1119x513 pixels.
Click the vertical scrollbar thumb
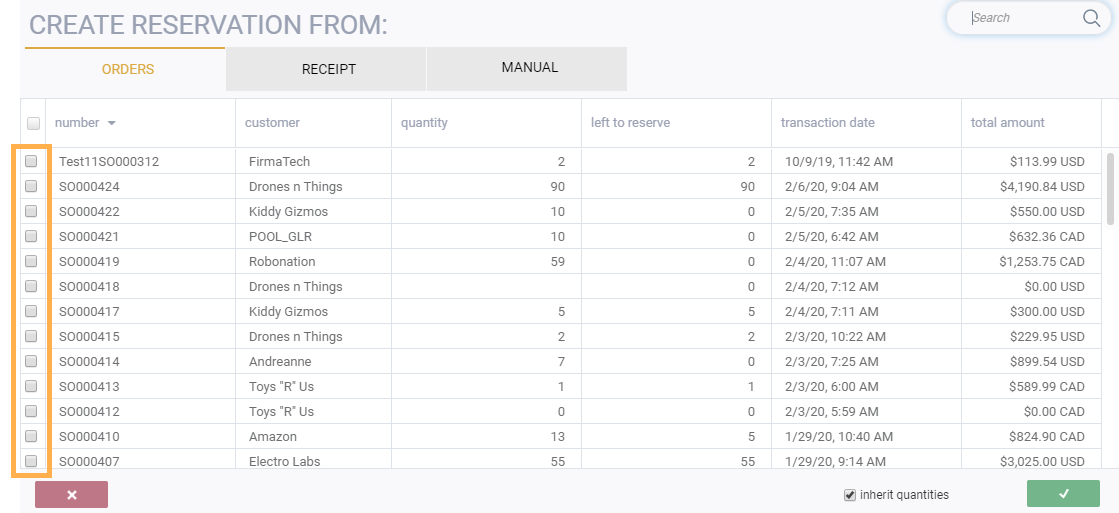point(1110,188)
